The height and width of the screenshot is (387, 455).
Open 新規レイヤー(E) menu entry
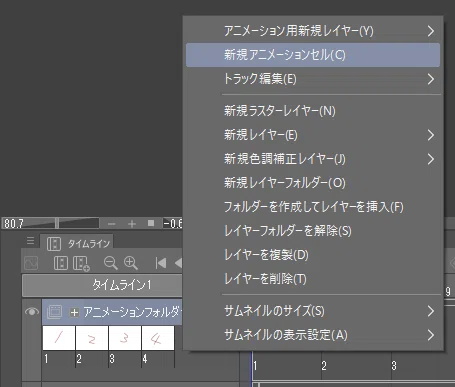[x=313, y=135]
